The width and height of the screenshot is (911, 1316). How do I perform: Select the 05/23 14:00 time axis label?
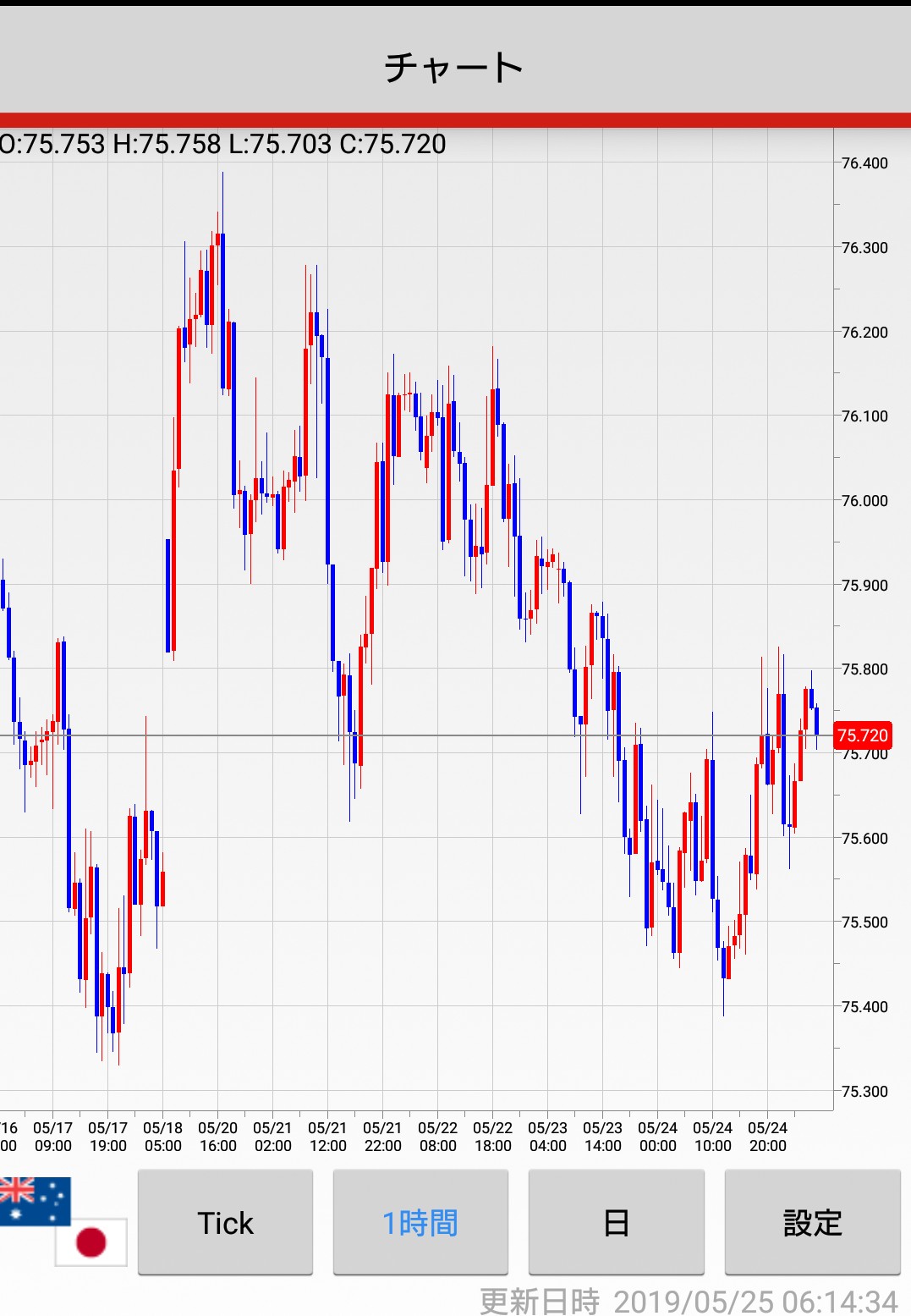[x=602, y=1137]
